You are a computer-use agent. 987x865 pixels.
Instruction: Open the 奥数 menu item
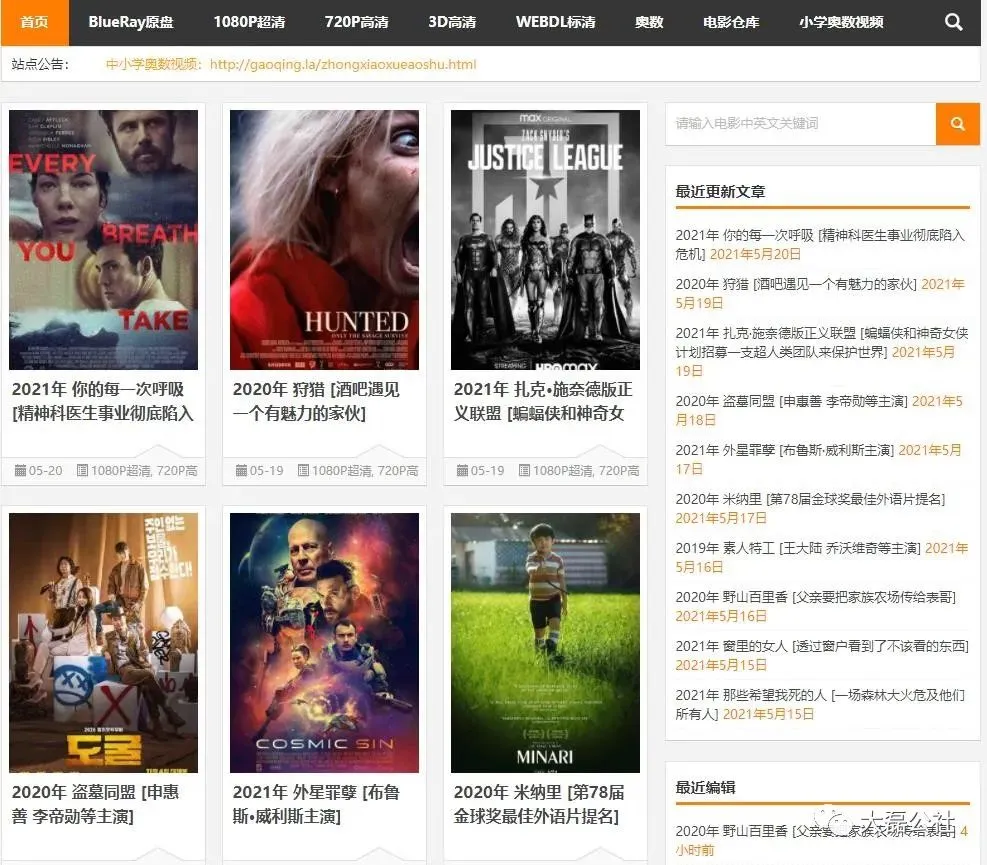pyautogui.click(x=649, y=23)
